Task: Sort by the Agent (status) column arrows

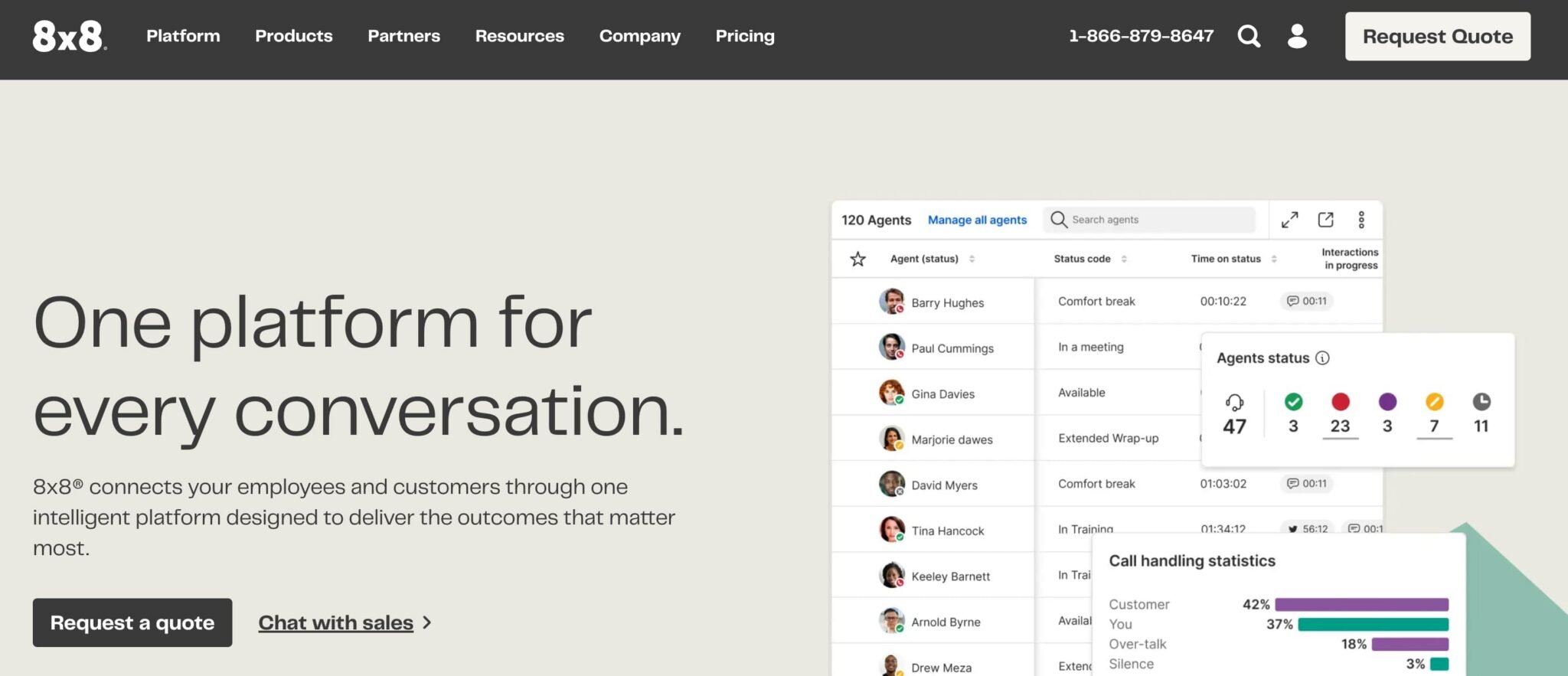Action: (x=972, y=259)
